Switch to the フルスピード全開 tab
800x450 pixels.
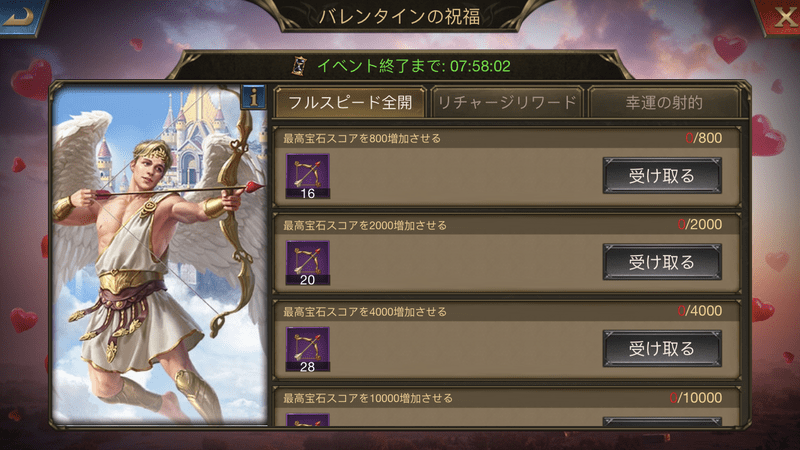[x=350, y=102]
